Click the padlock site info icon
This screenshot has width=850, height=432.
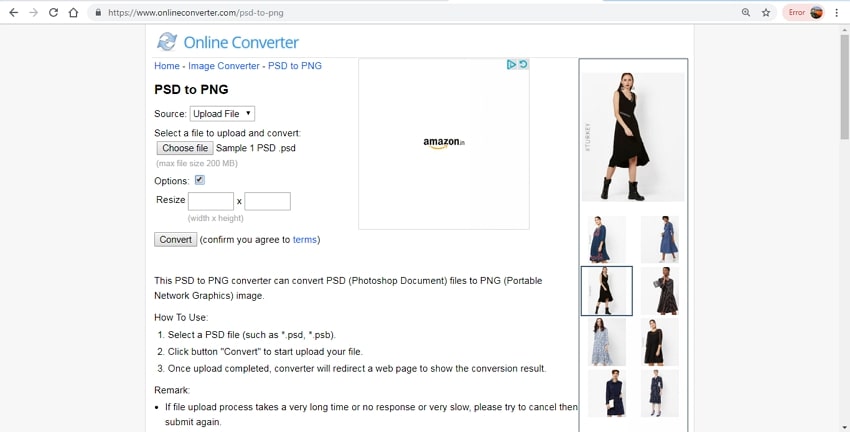(98, 12)
